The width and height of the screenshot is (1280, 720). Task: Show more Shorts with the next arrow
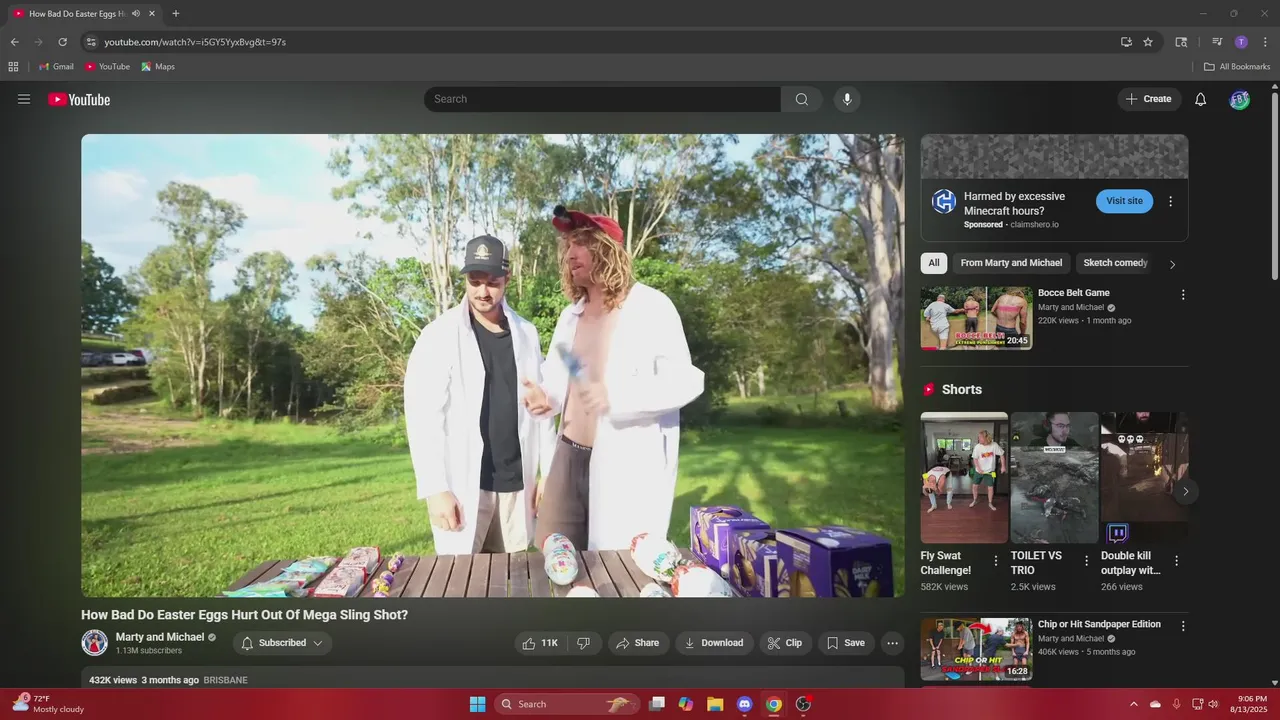coord(1185,491)
